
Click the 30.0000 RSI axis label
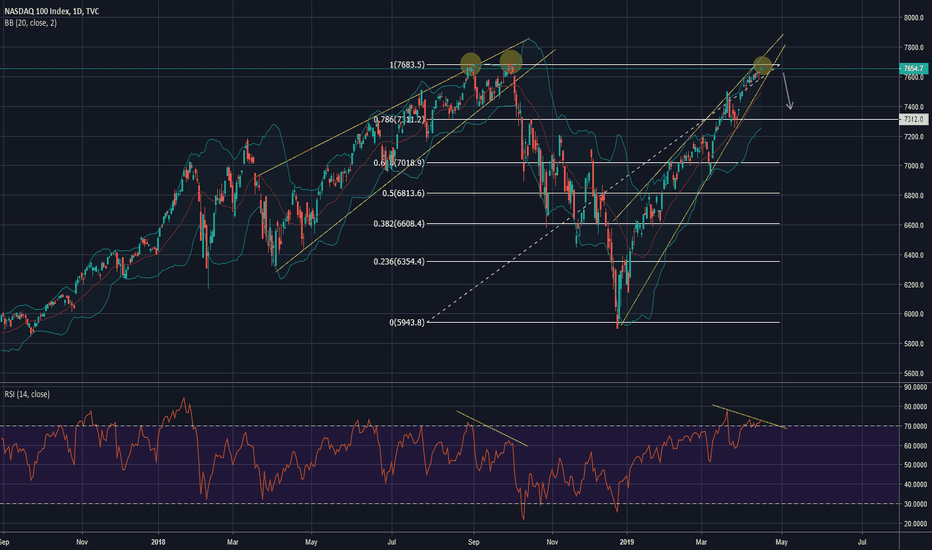point(915,504)
